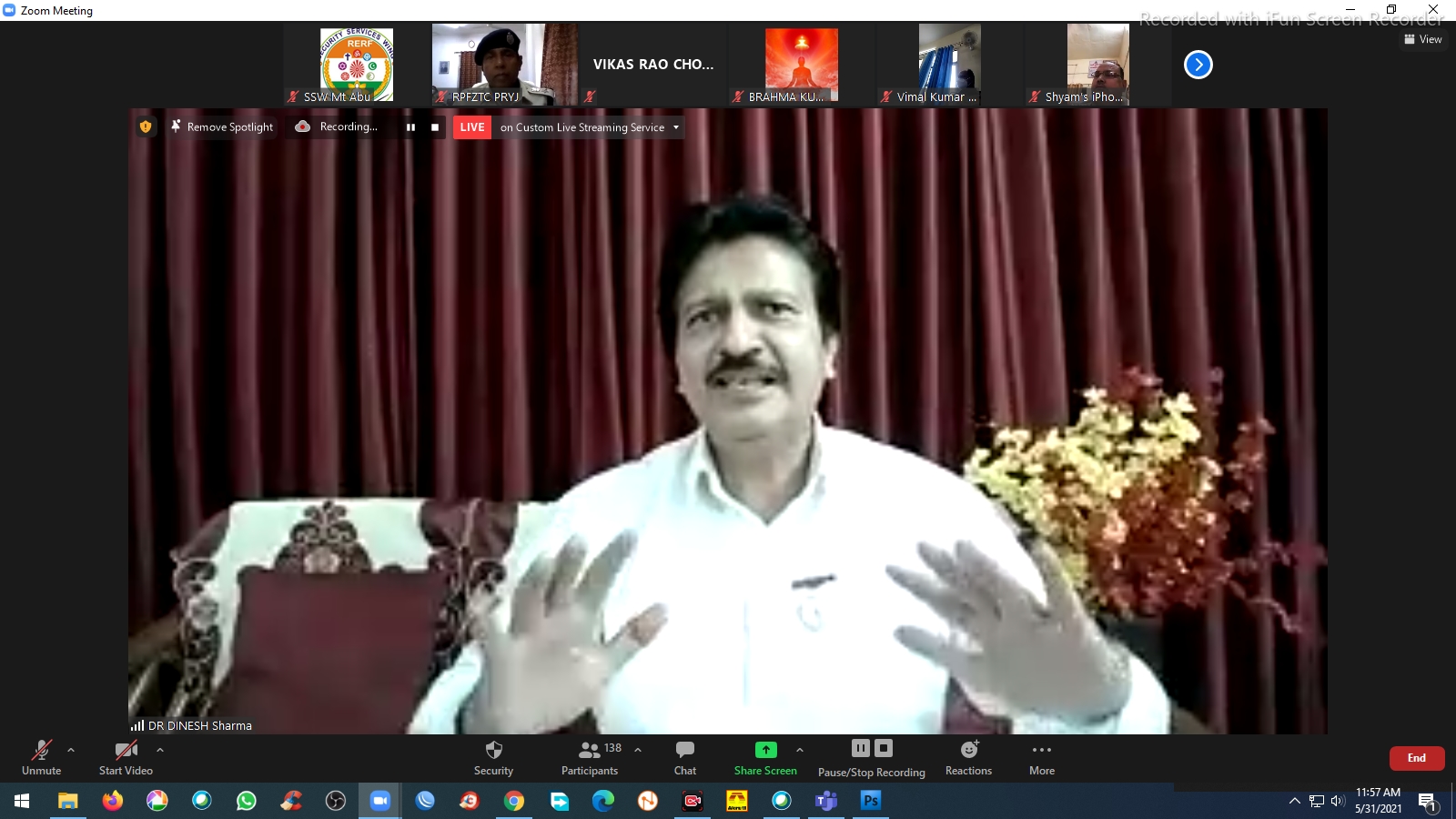Open the Custom Live Streaming Service dropdown
Viewport: 1456px width, 819px height.
[675, 127]
